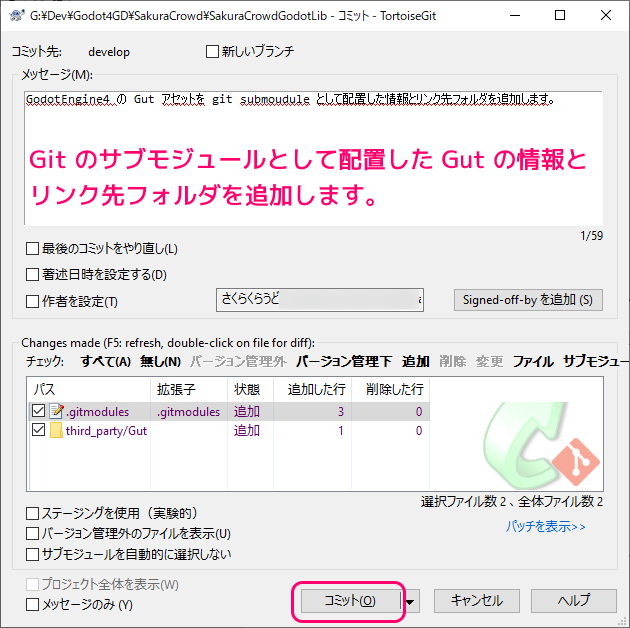Enable the 新しいブランチ checkbox
630x628 pixels.
click(212, 51)
